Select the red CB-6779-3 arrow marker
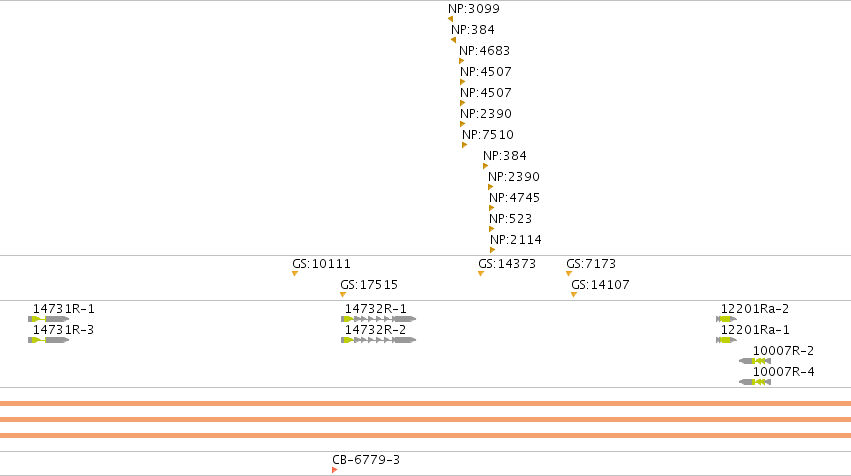 335,470
